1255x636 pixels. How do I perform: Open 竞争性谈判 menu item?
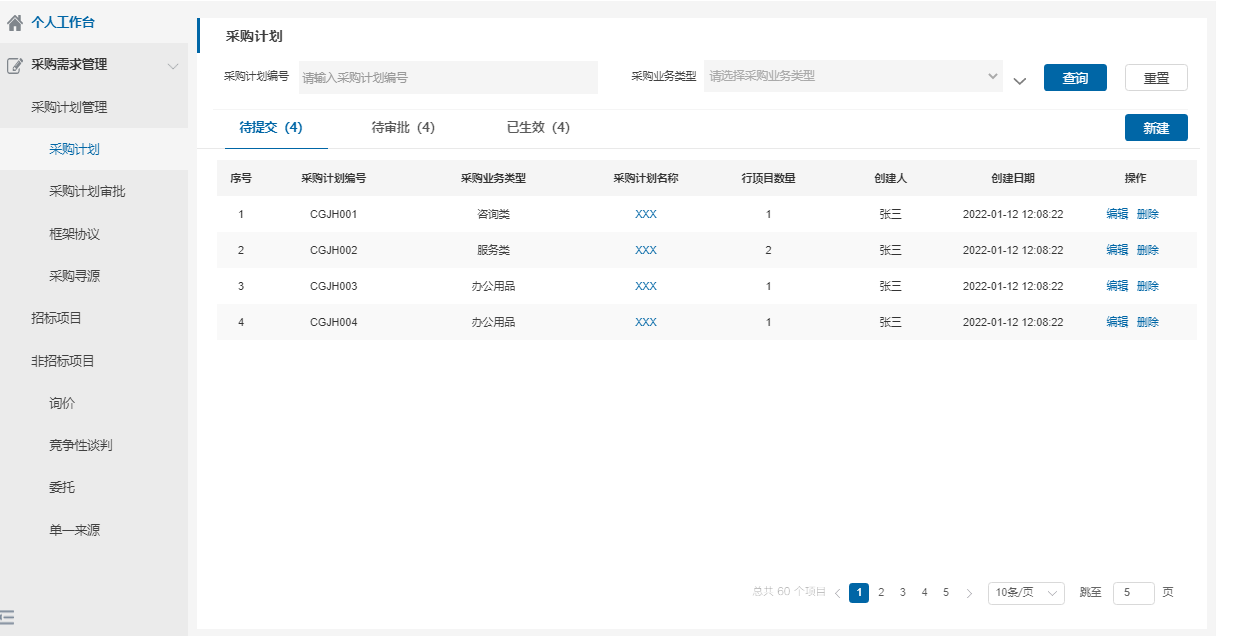coord(81,446)
